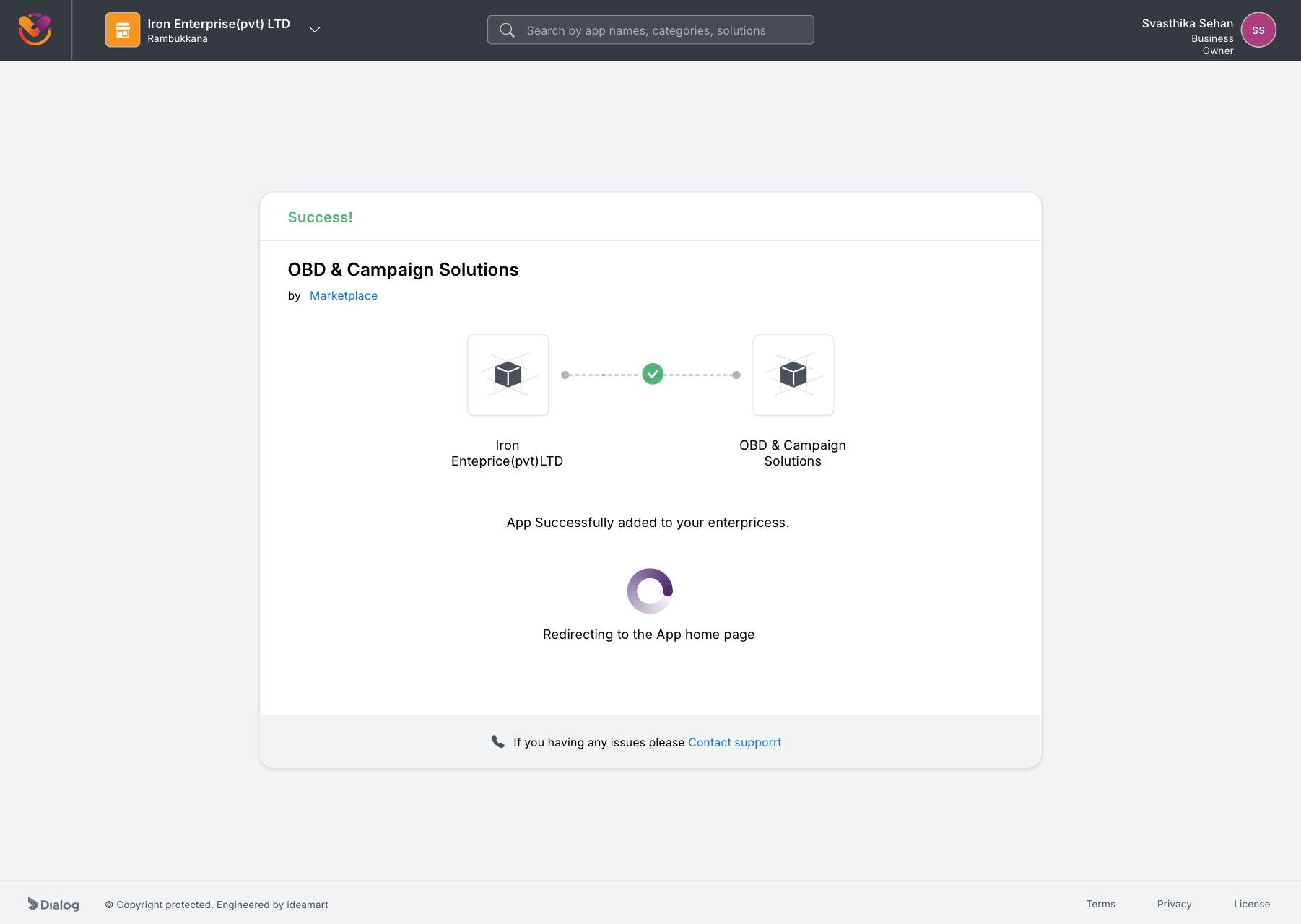Click the purple loading spinner

650,590
